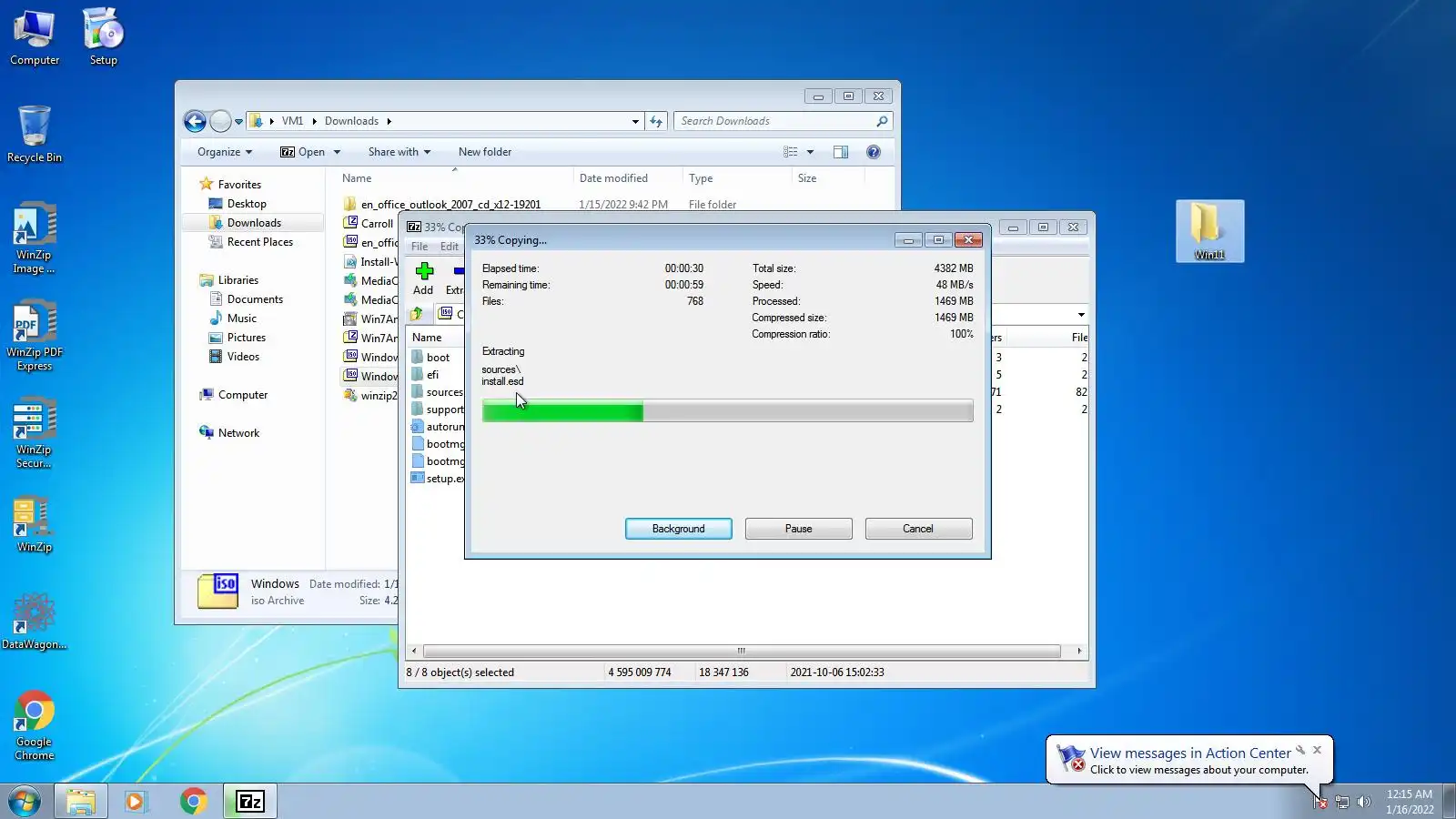Open the arrow next to the Open button

(337, 152)
